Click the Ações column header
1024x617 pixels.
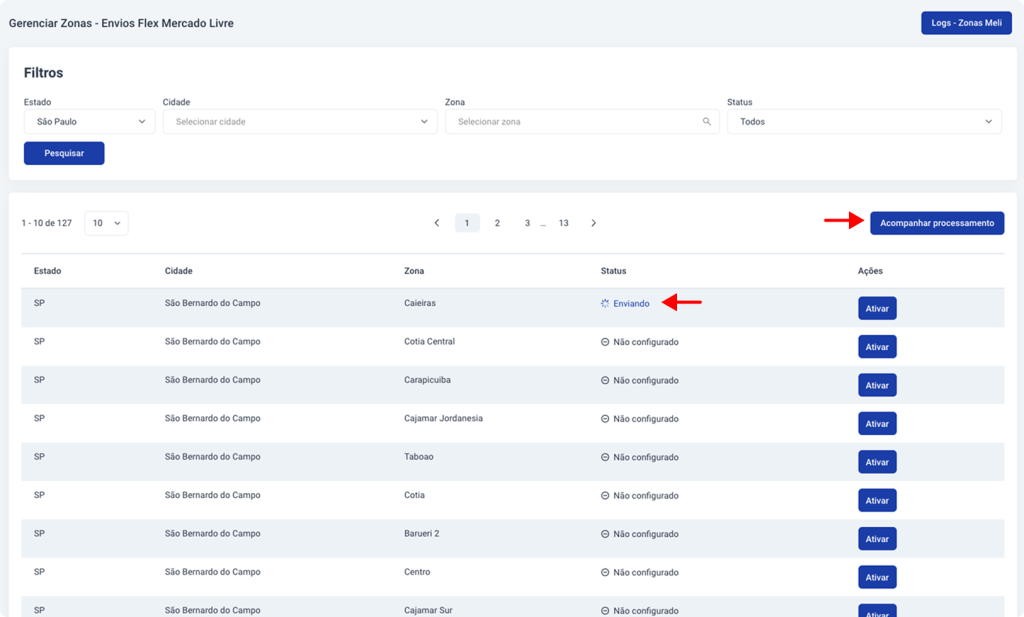click(870, 271)
